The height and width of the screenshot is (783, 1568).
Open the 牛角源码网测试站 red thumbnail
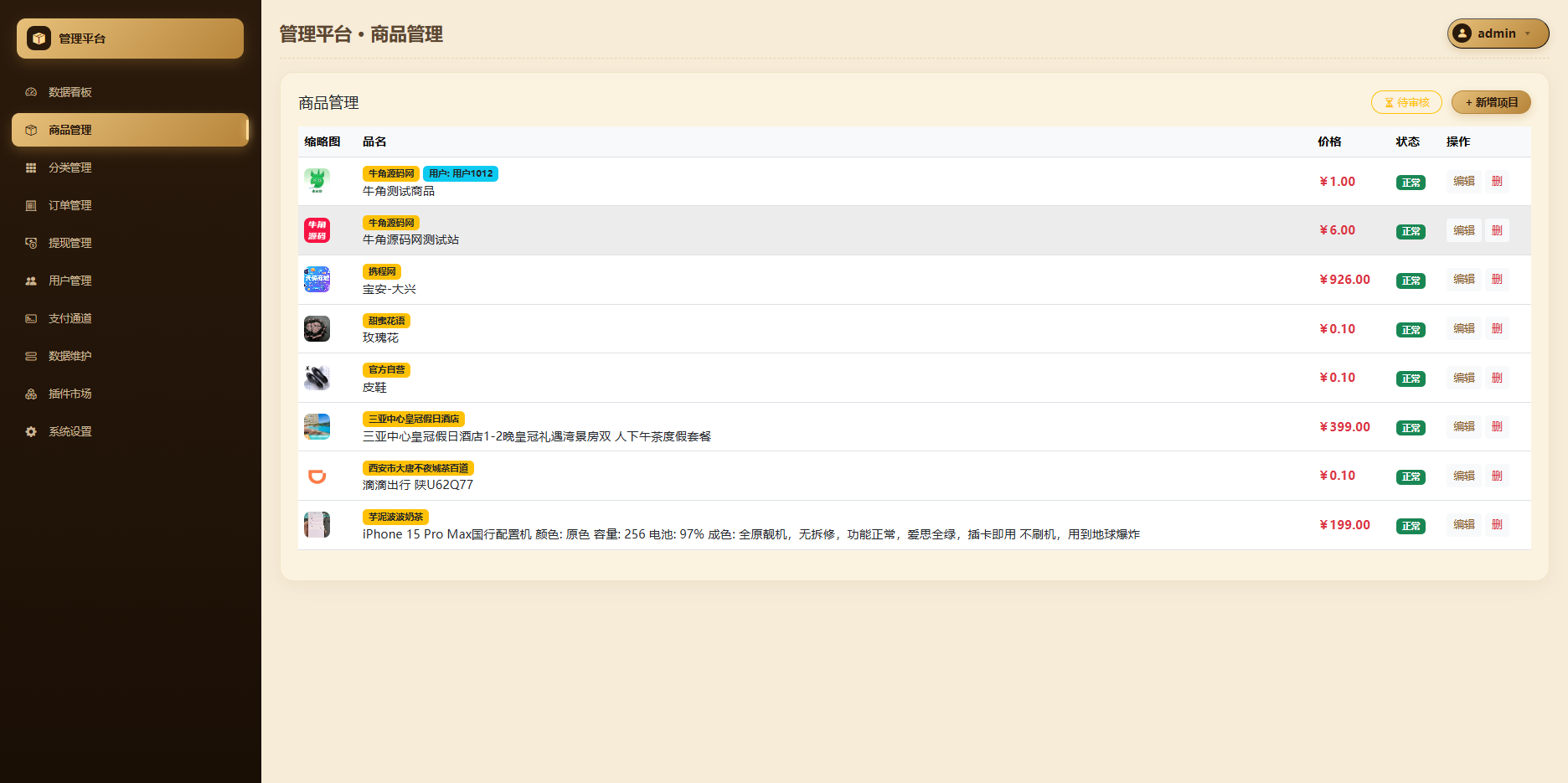(x=317, y=230)
